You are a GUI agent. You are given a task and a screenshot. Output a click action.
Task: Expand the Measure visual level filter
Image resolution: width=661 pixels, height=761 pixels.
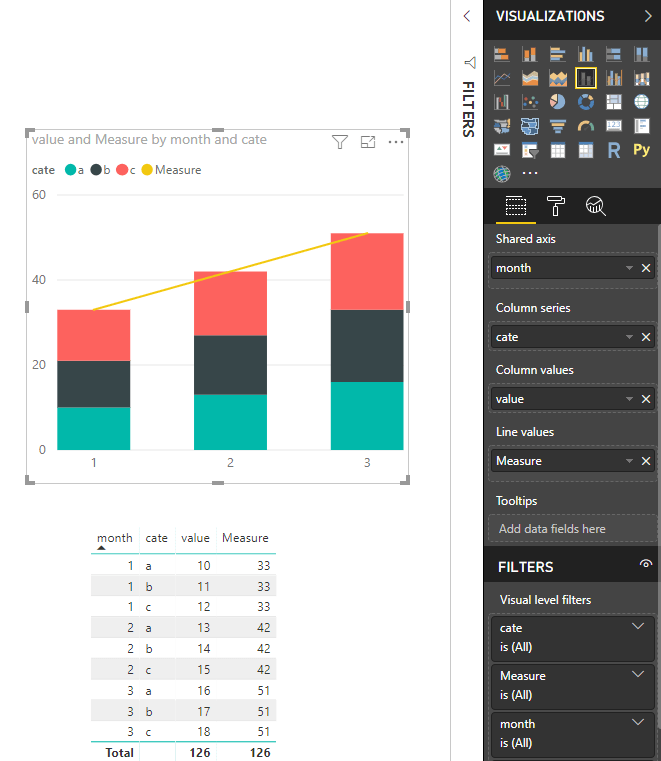[x=638, y=674]
